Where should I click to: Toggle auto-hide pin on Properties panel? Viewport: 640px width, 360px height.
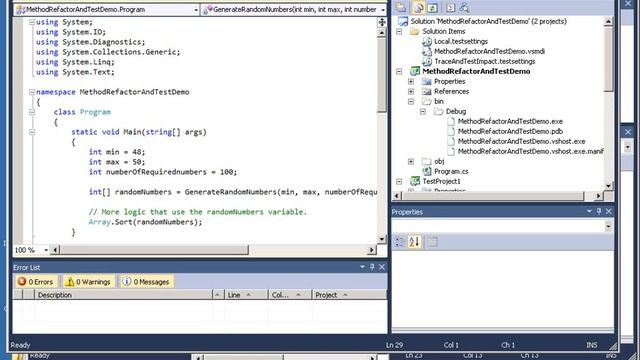[x=599, y=211]
